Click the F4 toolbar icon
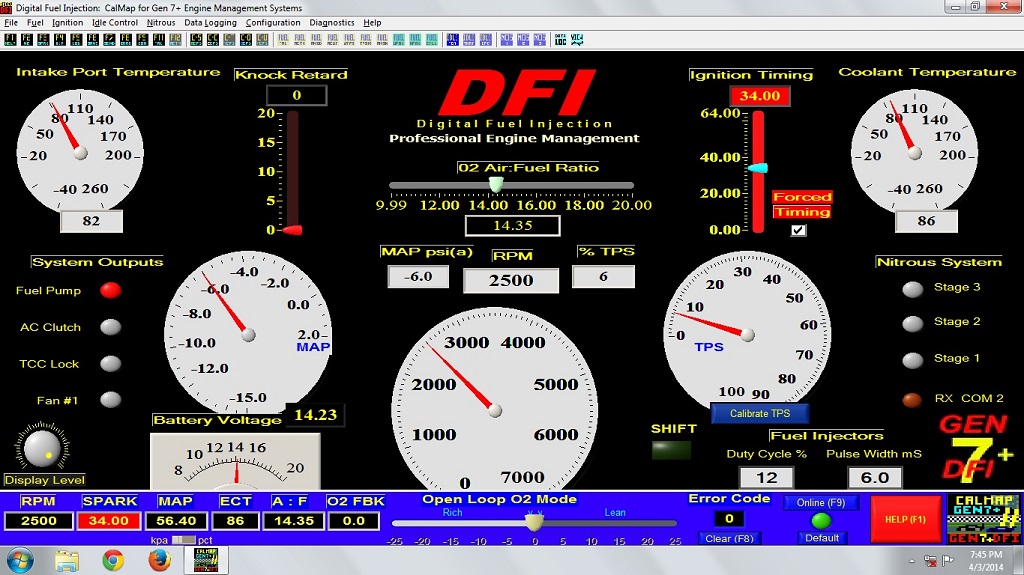This screenshot has width=1024, height=575. [59, 40]
